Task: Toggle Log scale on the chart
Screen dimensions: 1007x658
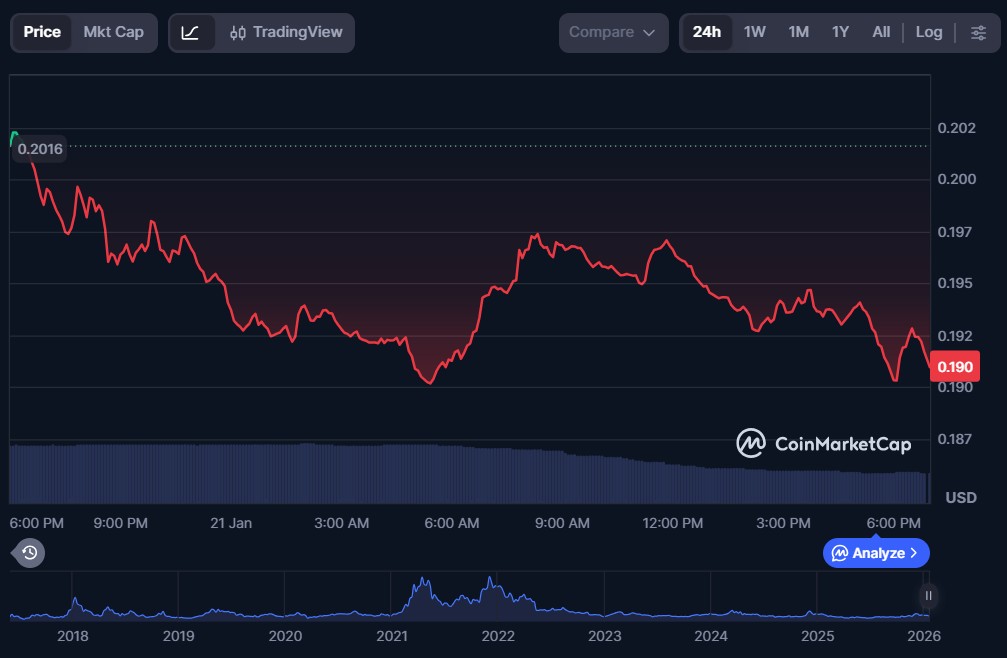Action: (929, 32)
